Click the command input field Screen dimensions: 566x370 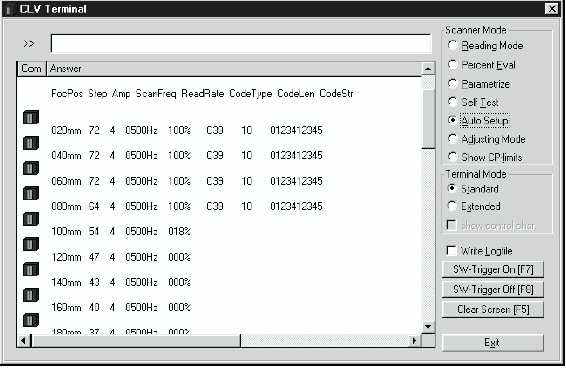pyautogui.click(x=241, y=44)
